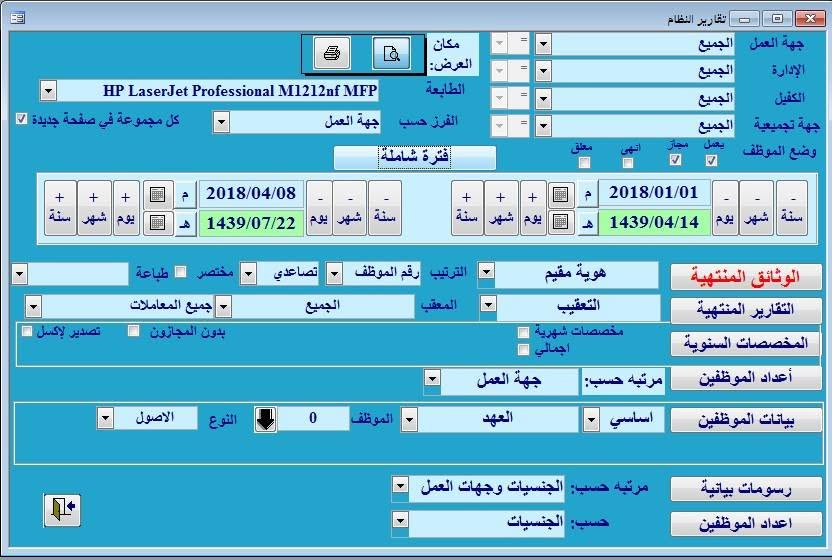Check the بدون المجازون checkbox
This screenshot has width=832, height=560.
(x=133, y=331)
